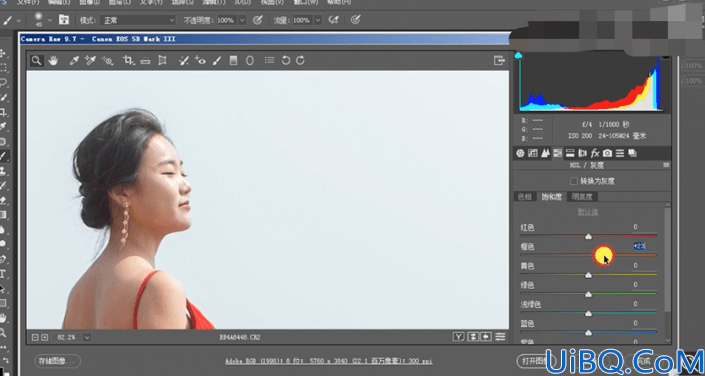Click the 浅绿色 saturation slider handle

tap(588, 313)
